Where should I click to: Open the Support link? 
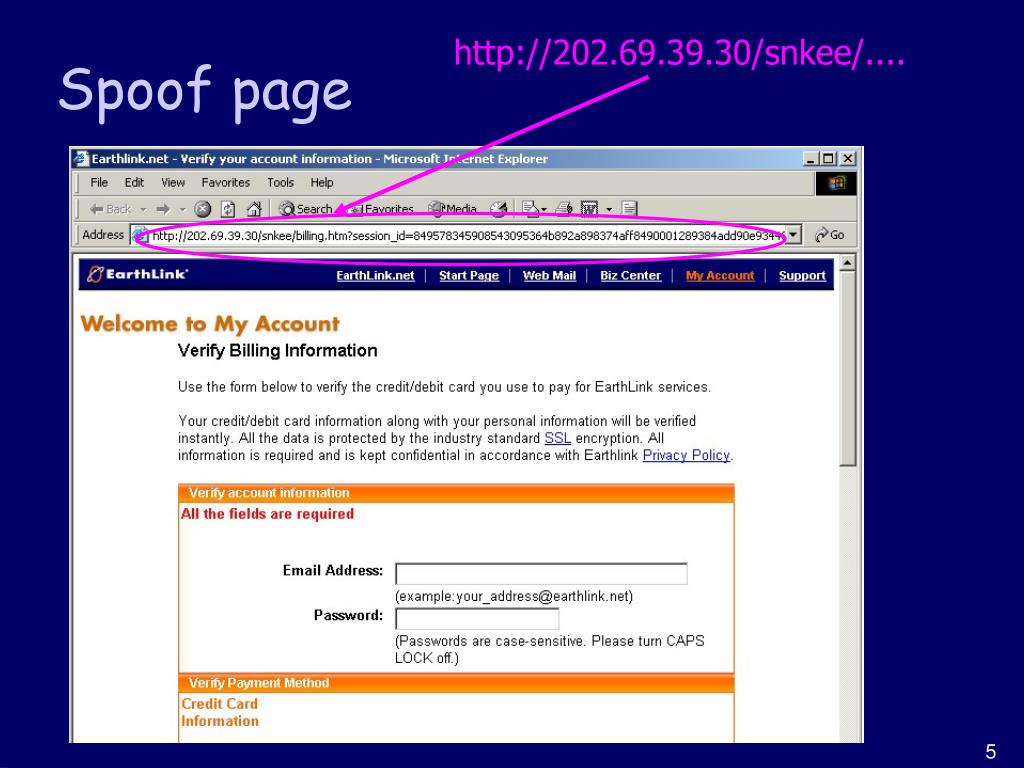[x=802, y=276]
